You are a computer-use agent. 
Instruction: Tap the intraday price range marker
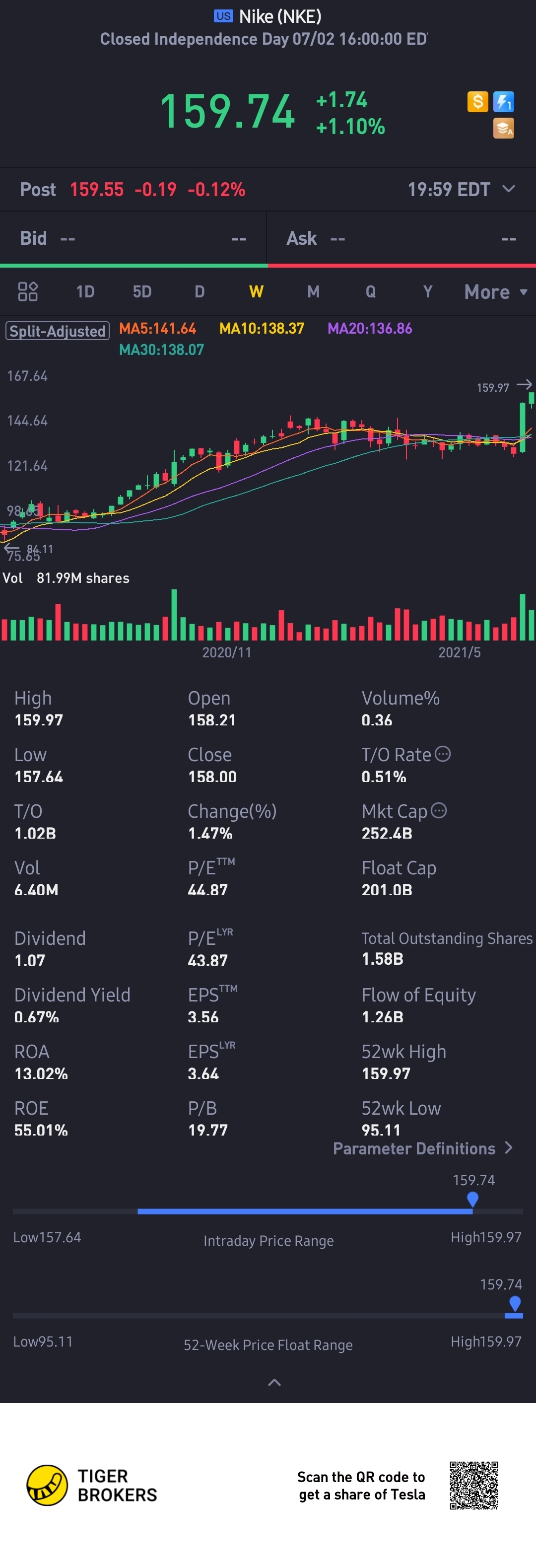(x=472, y=1199)
